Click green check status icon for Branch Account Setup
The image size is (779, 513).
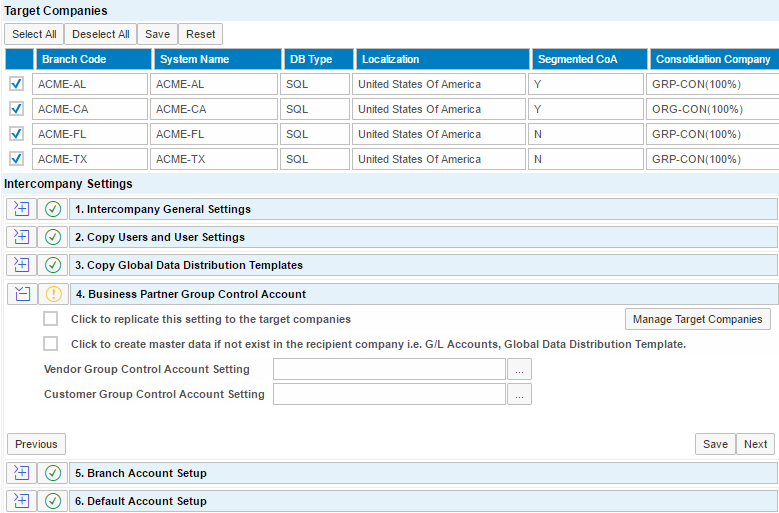[53, 473]
